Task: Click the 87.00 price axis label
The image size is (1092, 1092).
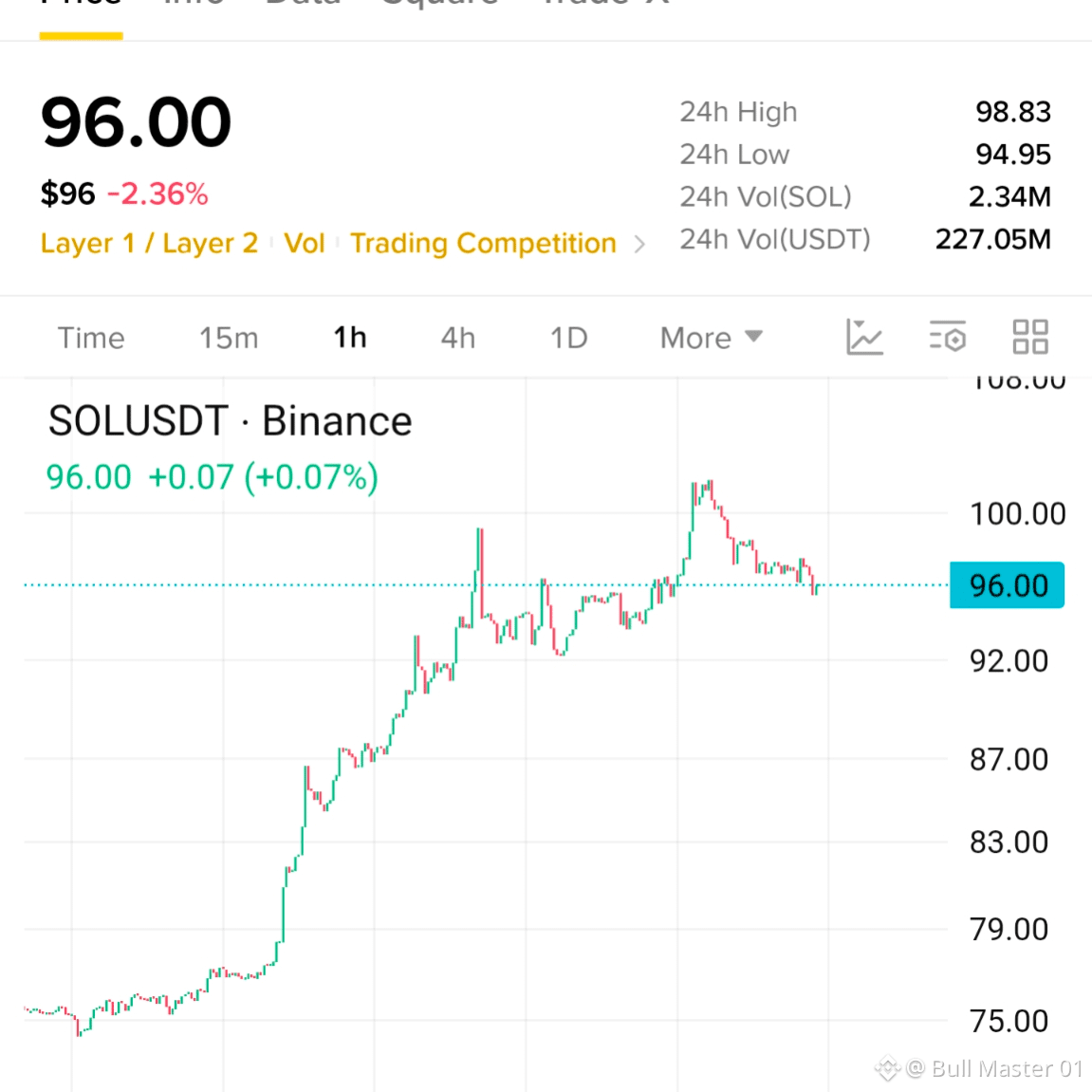Action: (1009, 759)
